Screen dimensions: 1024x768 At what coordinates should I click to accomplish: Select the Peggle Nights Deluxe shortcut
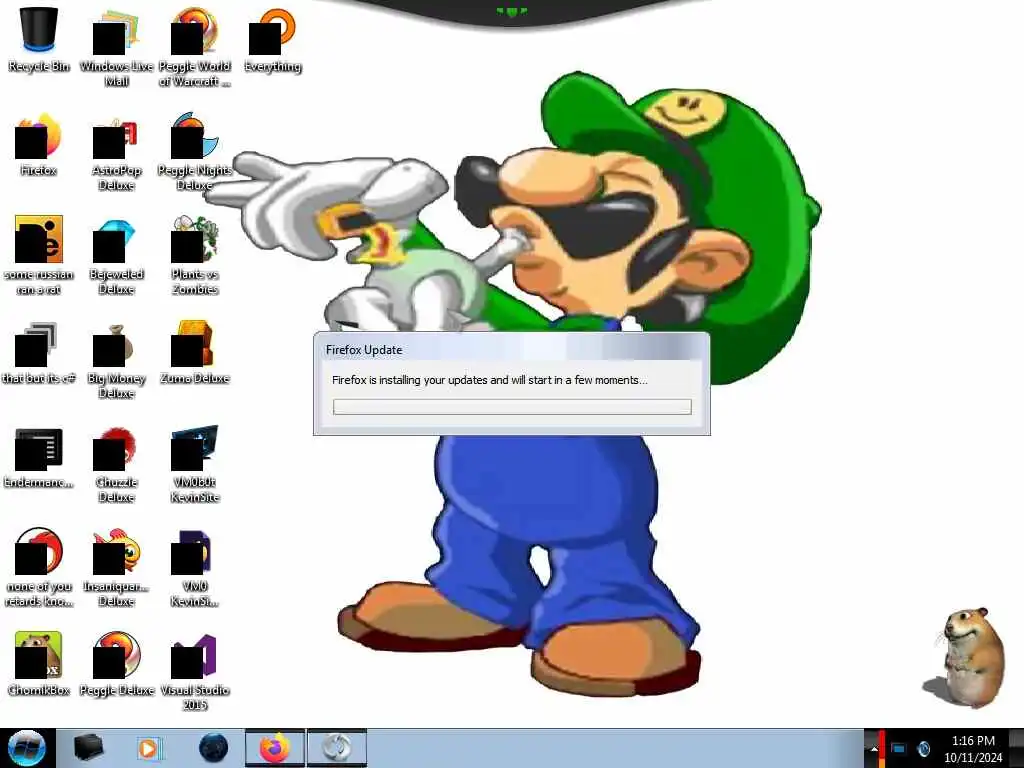[x=195, y=152]
